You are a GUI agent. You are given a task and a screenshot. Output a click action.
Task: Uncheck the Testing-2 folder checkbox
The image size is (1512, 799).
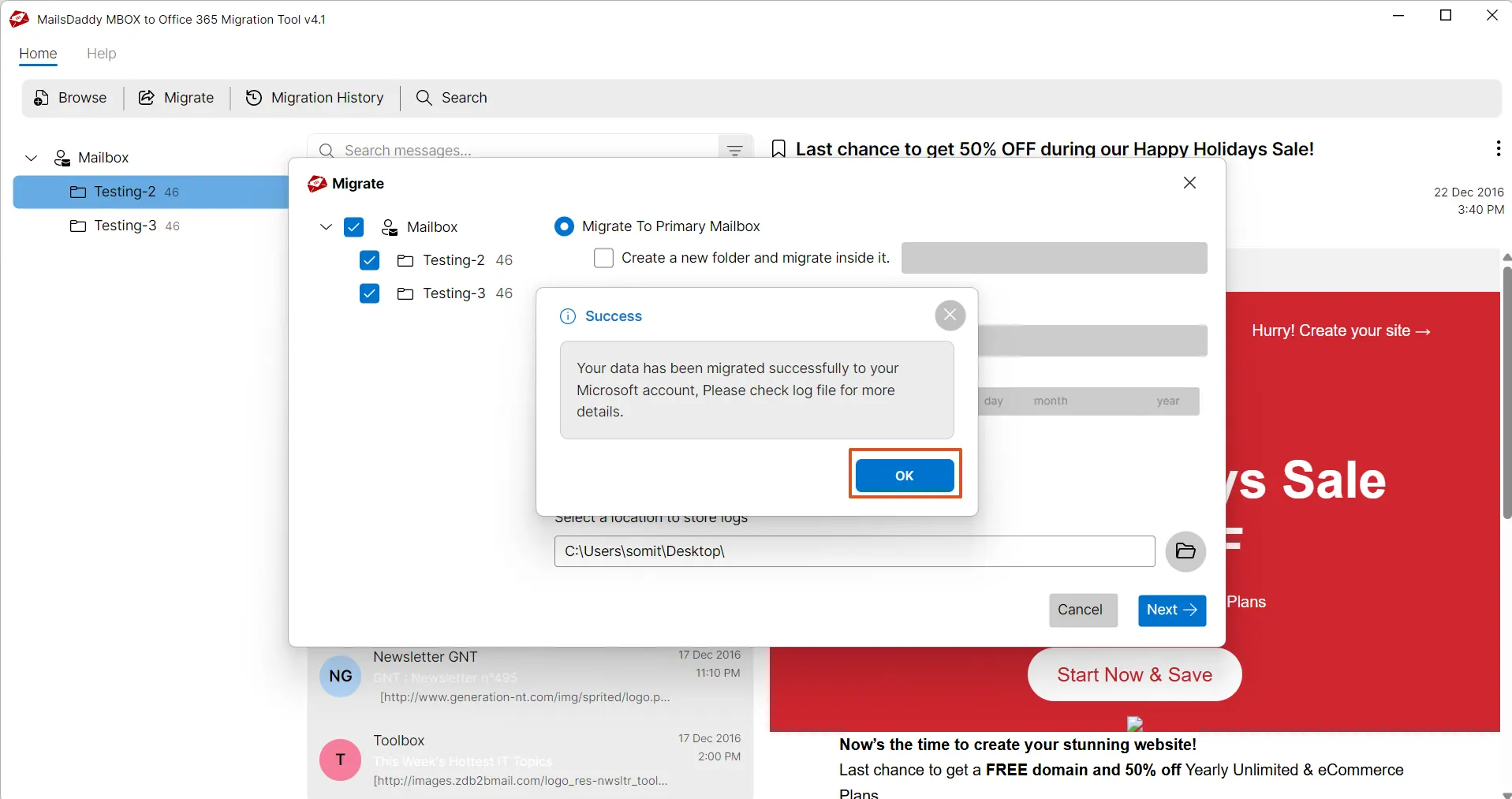369,260
